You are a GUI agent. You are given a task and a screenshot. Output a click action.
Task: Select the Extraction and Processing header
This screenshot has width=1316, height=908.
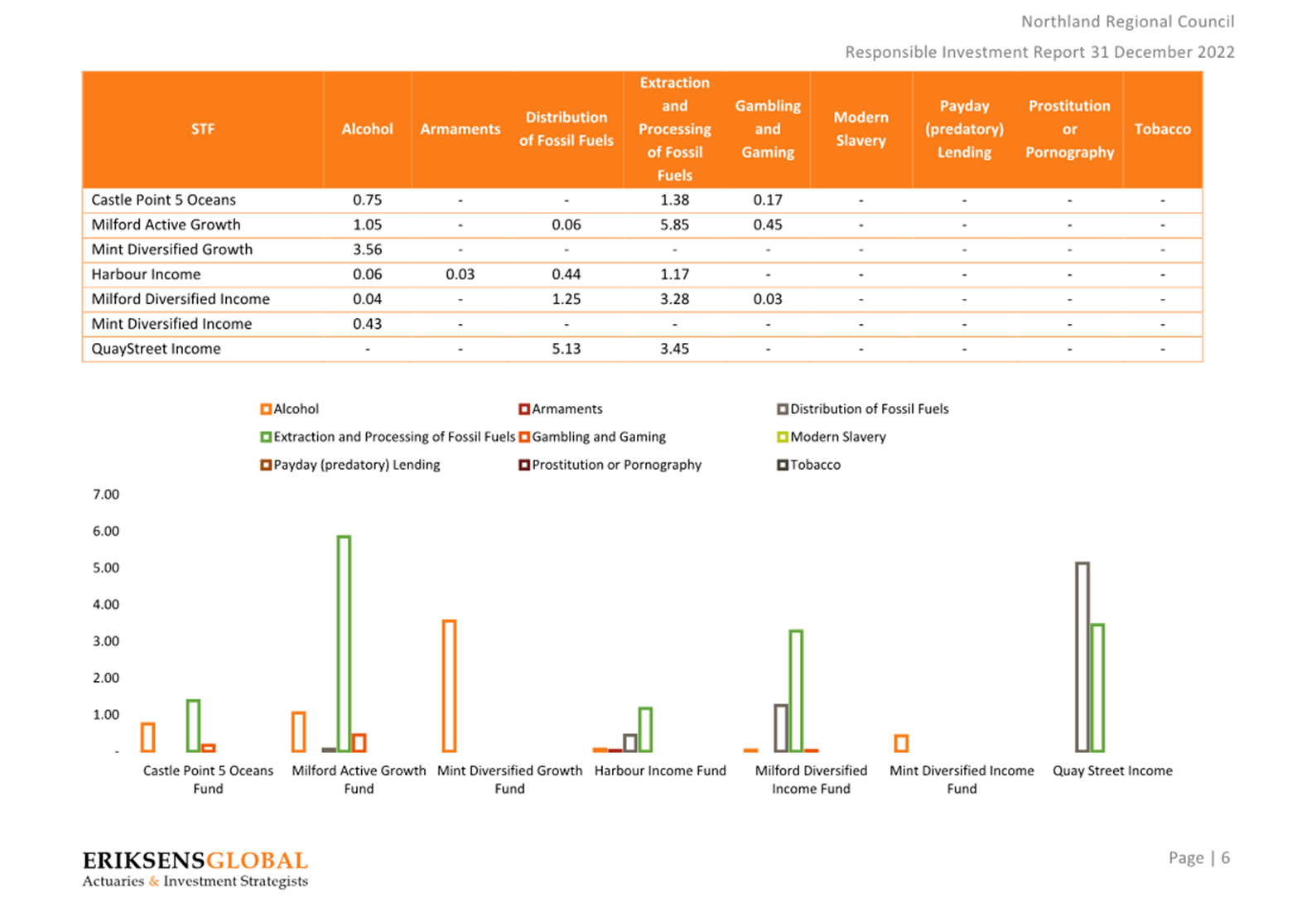(x=675, y=129)
